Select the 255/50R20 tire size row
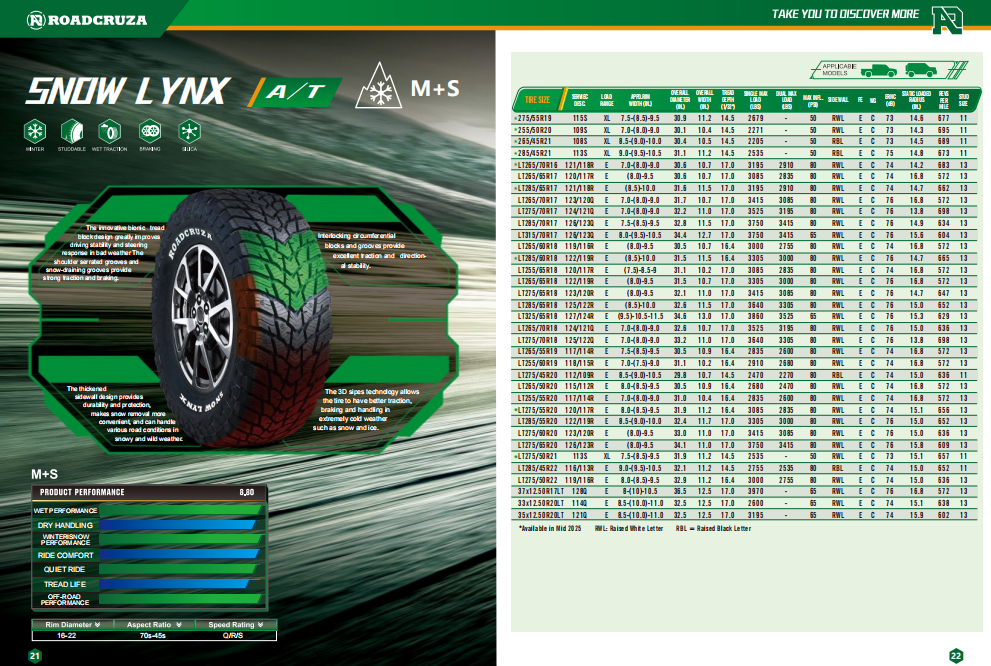Image resolution: width=991 pixels, height=666 pixels. click(745, 130)
